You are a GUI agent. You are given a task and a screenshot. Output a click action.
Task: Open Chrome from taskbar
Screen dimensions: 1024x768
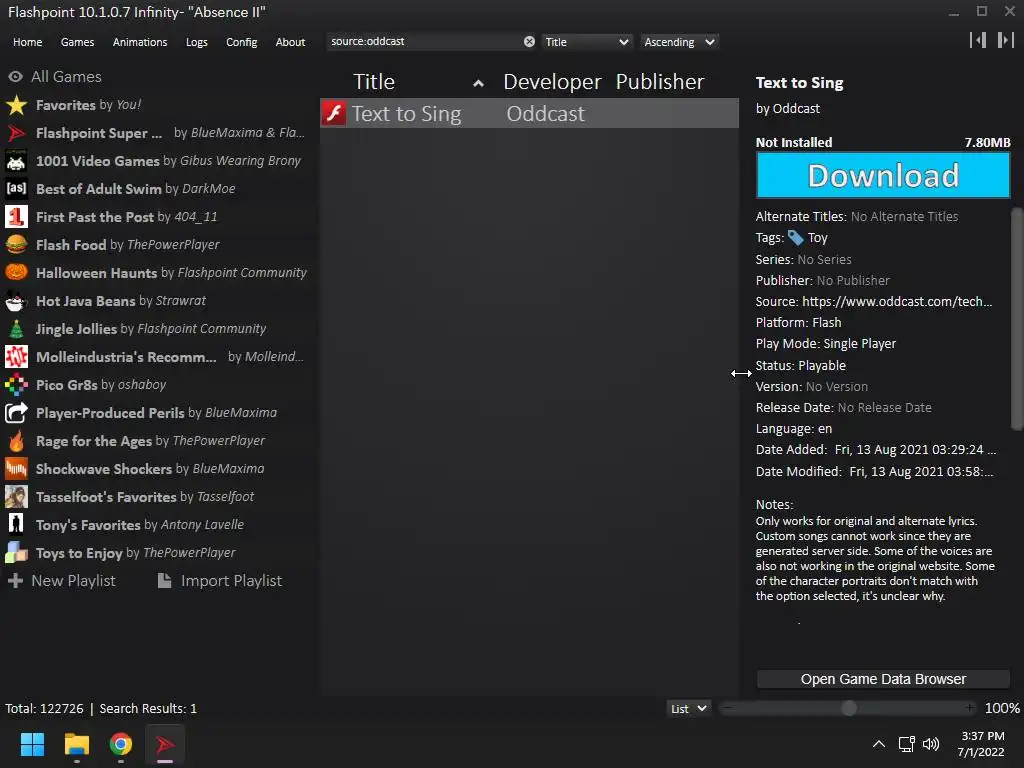coord(120,744)
